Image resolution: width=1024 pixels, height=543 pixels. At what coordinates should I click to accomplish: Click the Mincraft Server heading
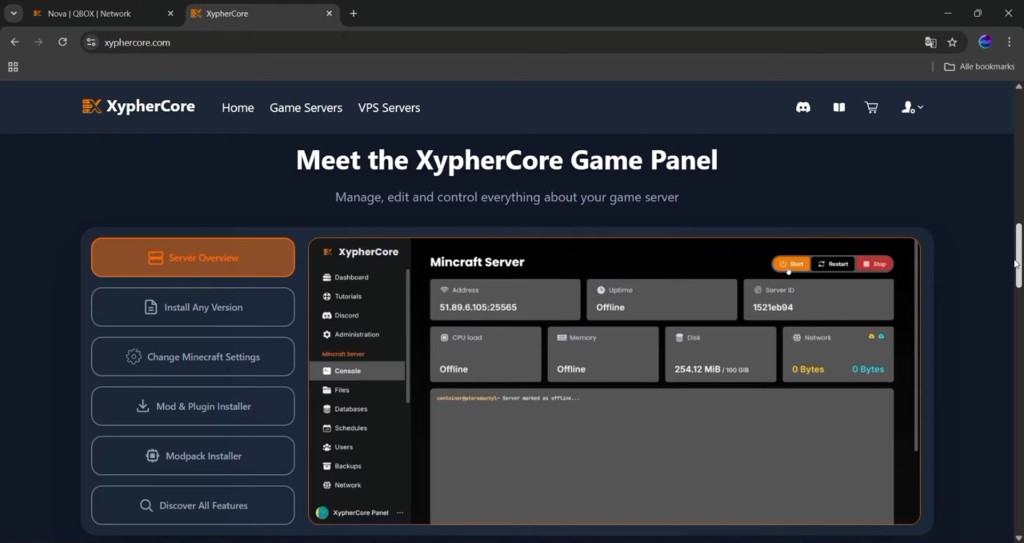477,262
